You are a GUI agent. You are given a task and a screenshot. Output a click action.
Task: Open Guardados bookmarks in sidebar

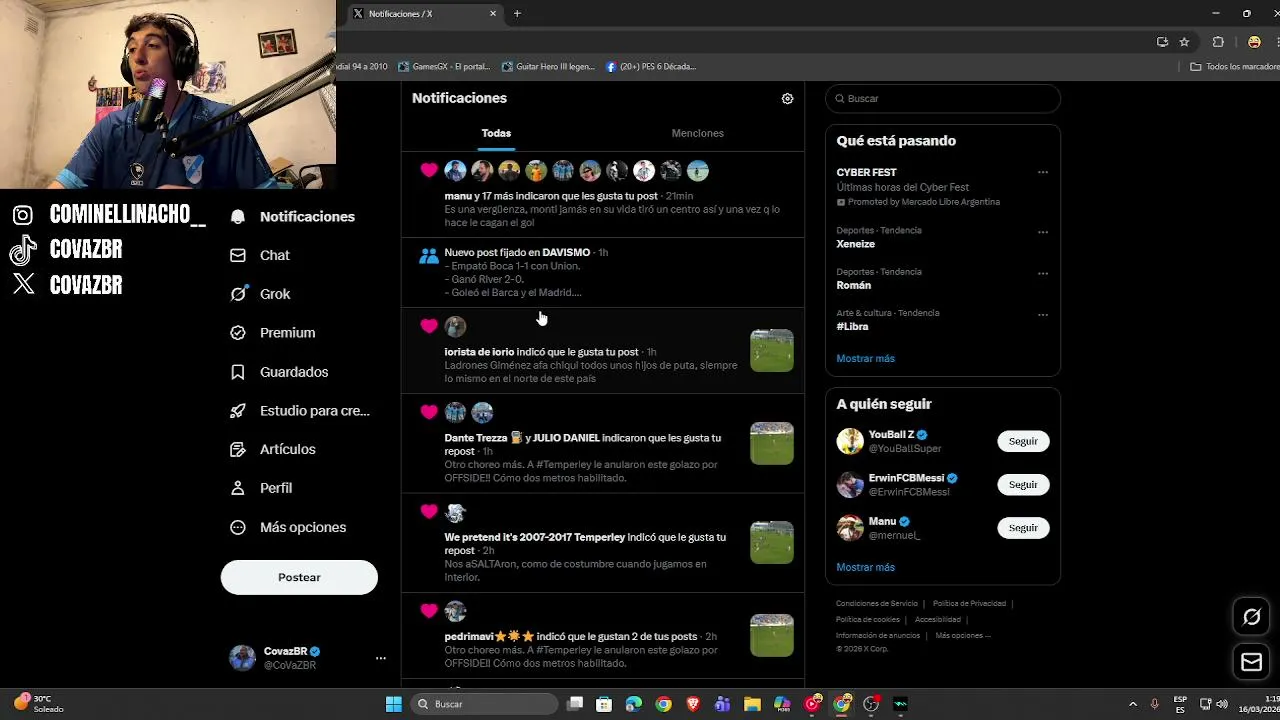coord(278,372)
